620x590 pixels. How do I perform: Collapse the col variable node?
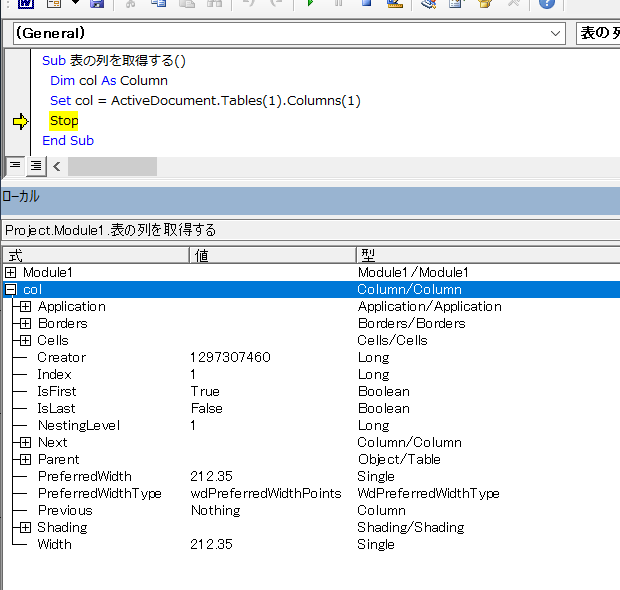pos(11,289)
